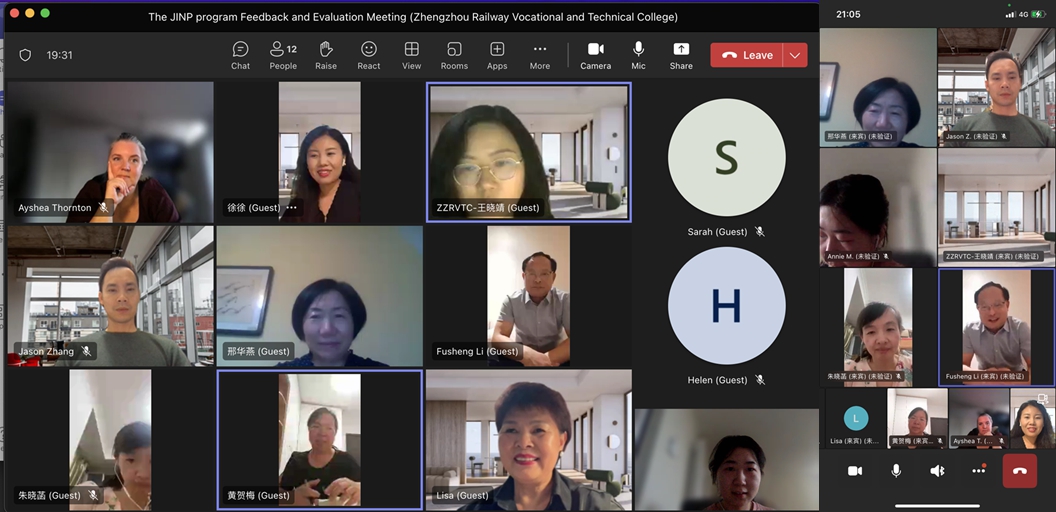Open the Apps panel

click(497, 55)
